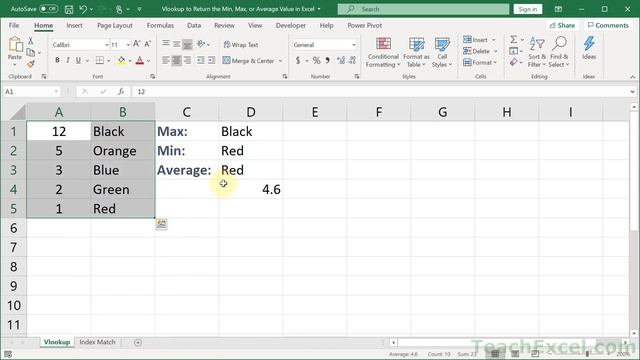
Task: Toggle Bold formatting
Action: (x=57, y=60)
